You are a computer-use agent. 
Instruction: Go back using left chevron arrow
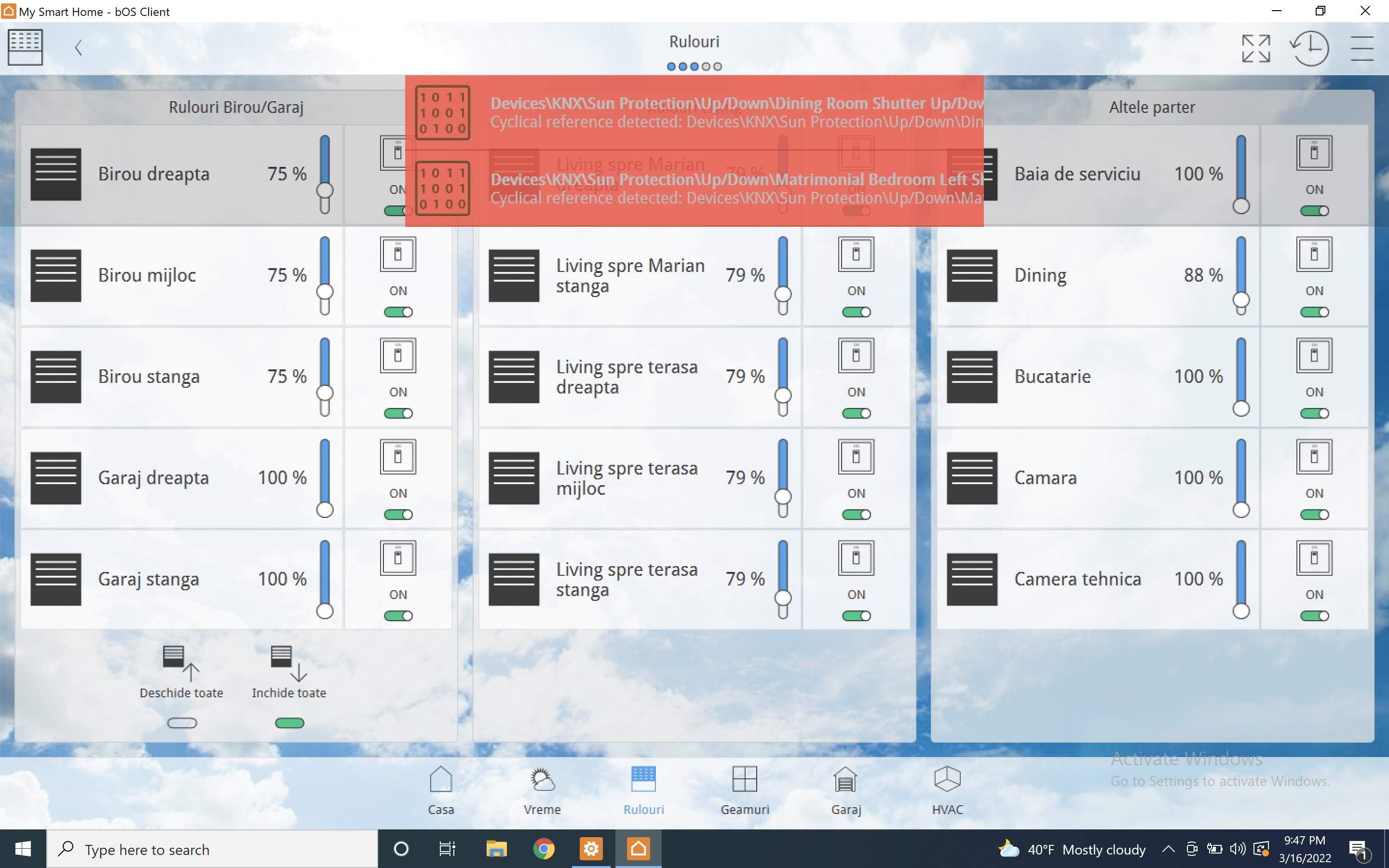click(79, 48)
